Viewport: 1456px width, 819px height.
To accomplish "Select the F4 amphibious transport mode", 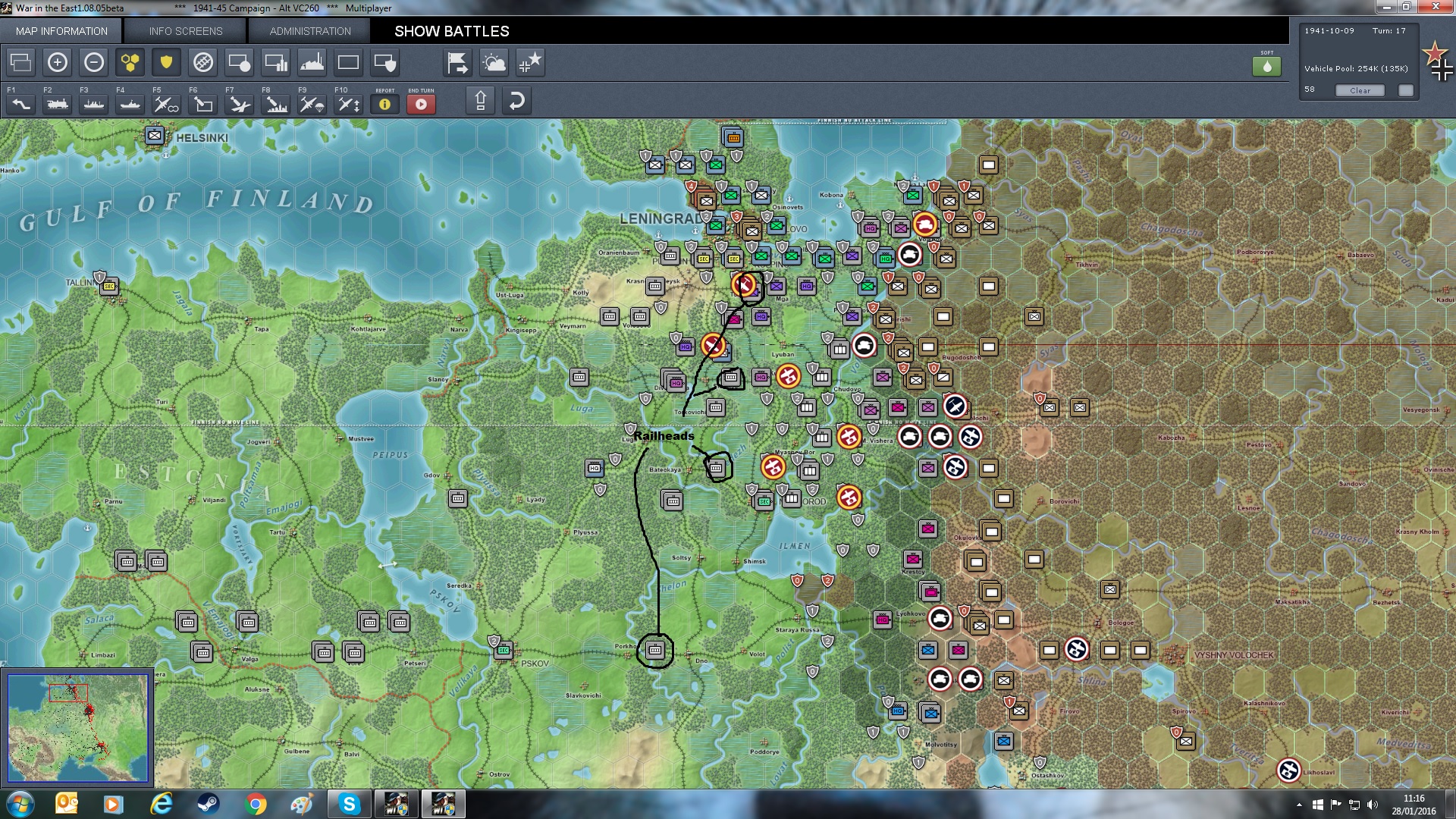I will 130,104.
